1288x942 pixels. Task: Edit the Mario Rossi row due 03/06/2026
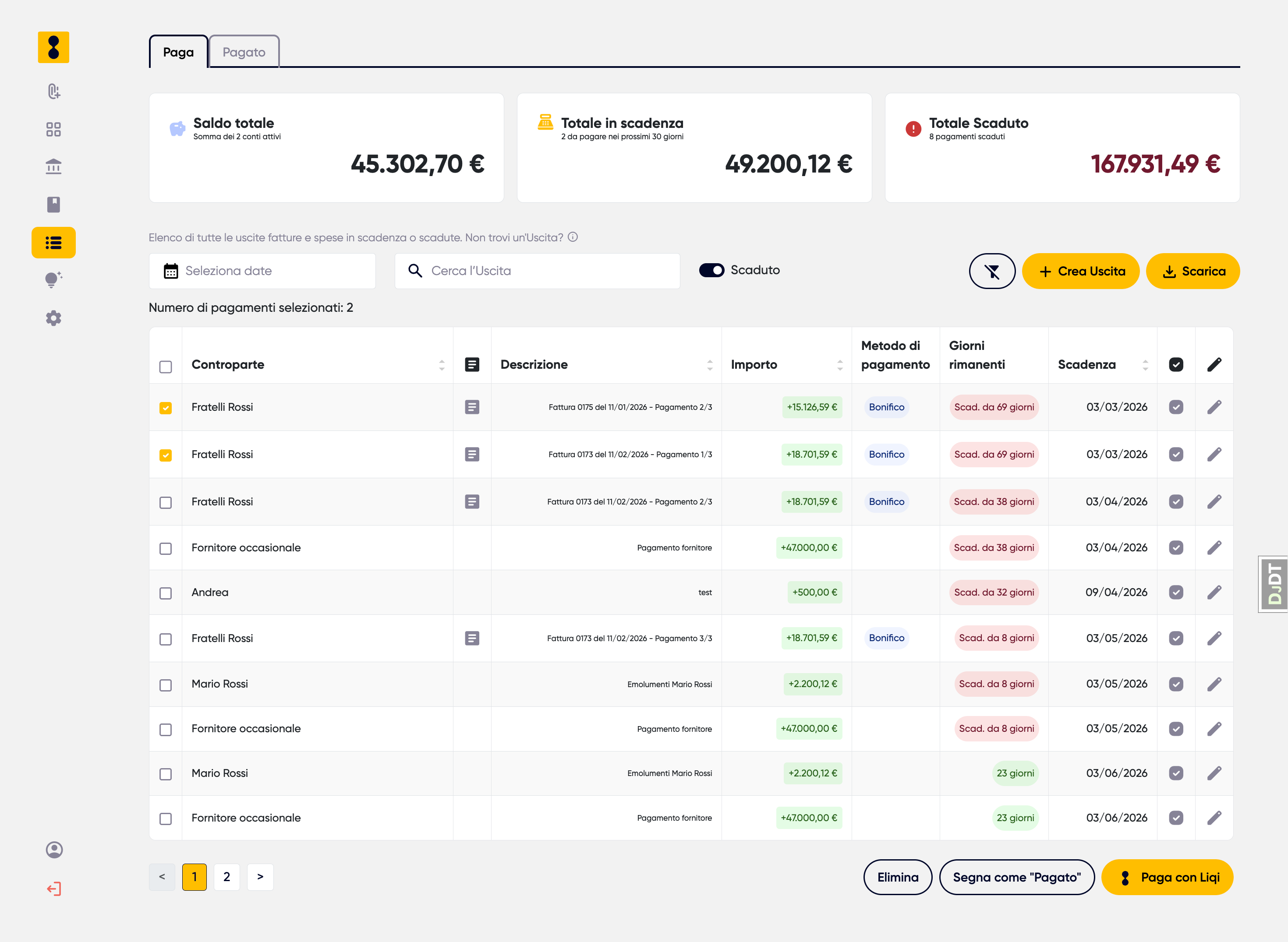1214,773
